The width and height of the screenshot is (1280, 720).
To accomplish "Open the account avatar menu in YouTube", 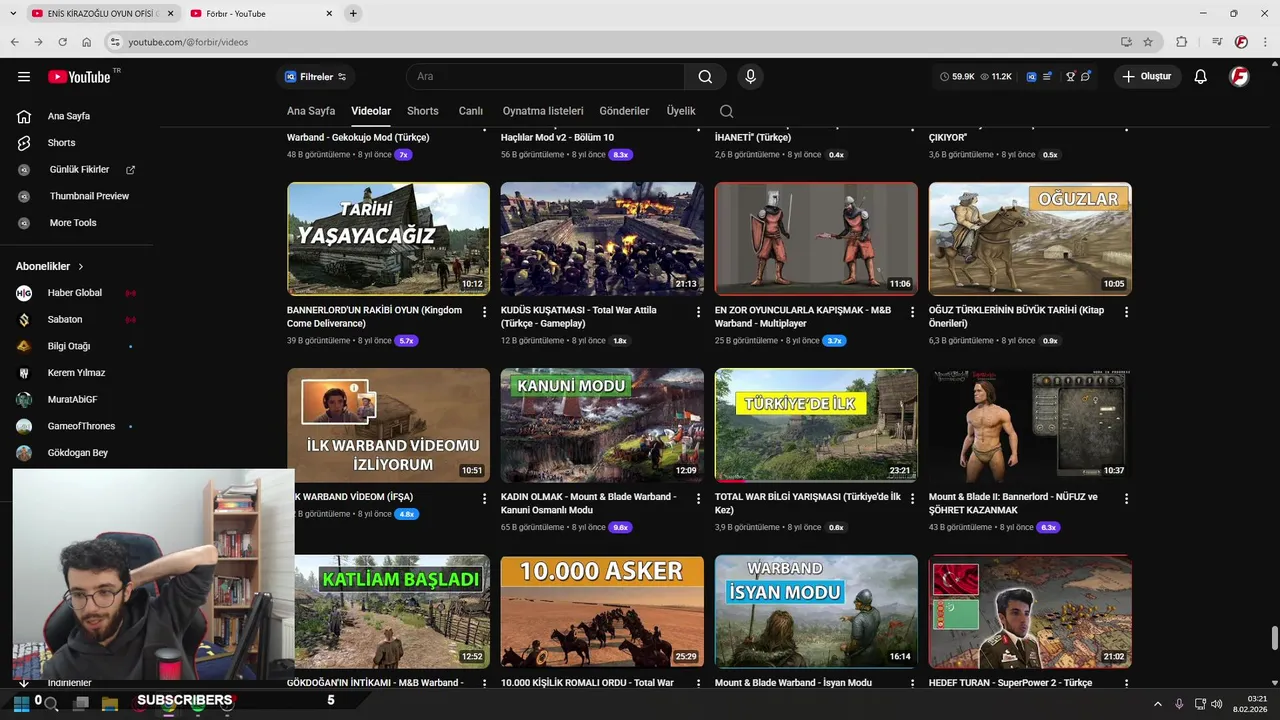I will click(x=1239, y=77).
